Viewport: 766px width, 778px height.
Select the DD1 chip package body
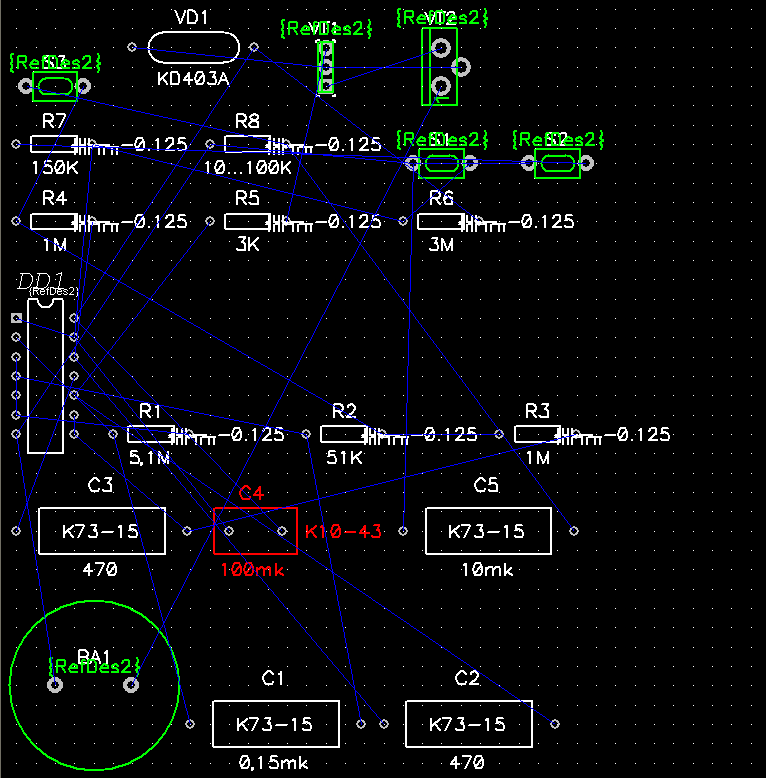pos(45,376)
